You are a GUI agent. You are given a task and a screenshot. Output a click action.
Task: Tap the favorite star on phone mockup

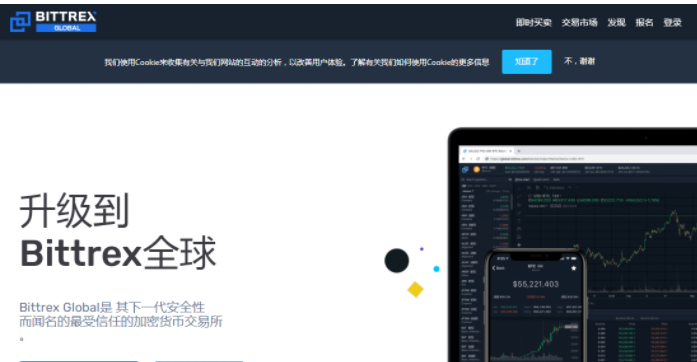[x=573, y=268]
